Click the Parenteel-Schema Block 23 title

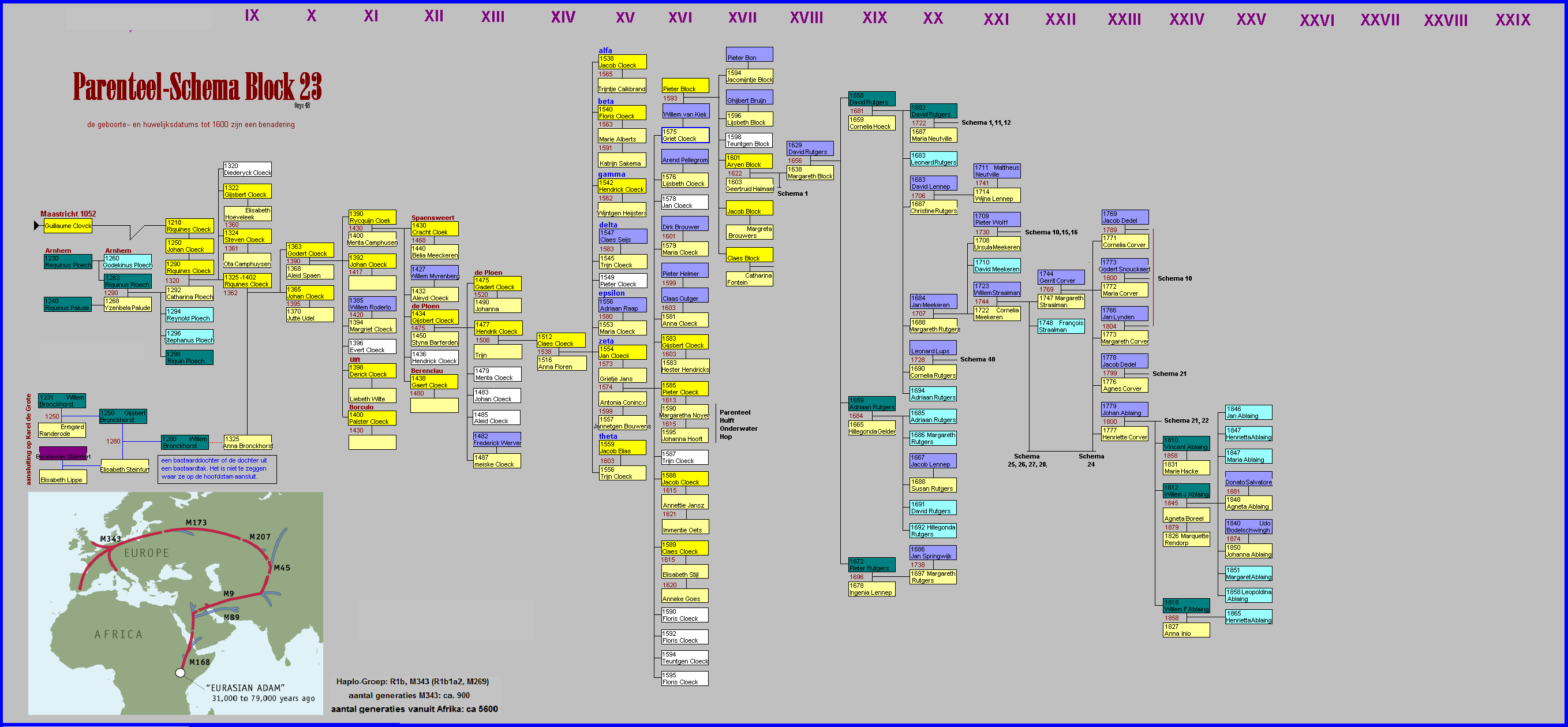(197, 87)
